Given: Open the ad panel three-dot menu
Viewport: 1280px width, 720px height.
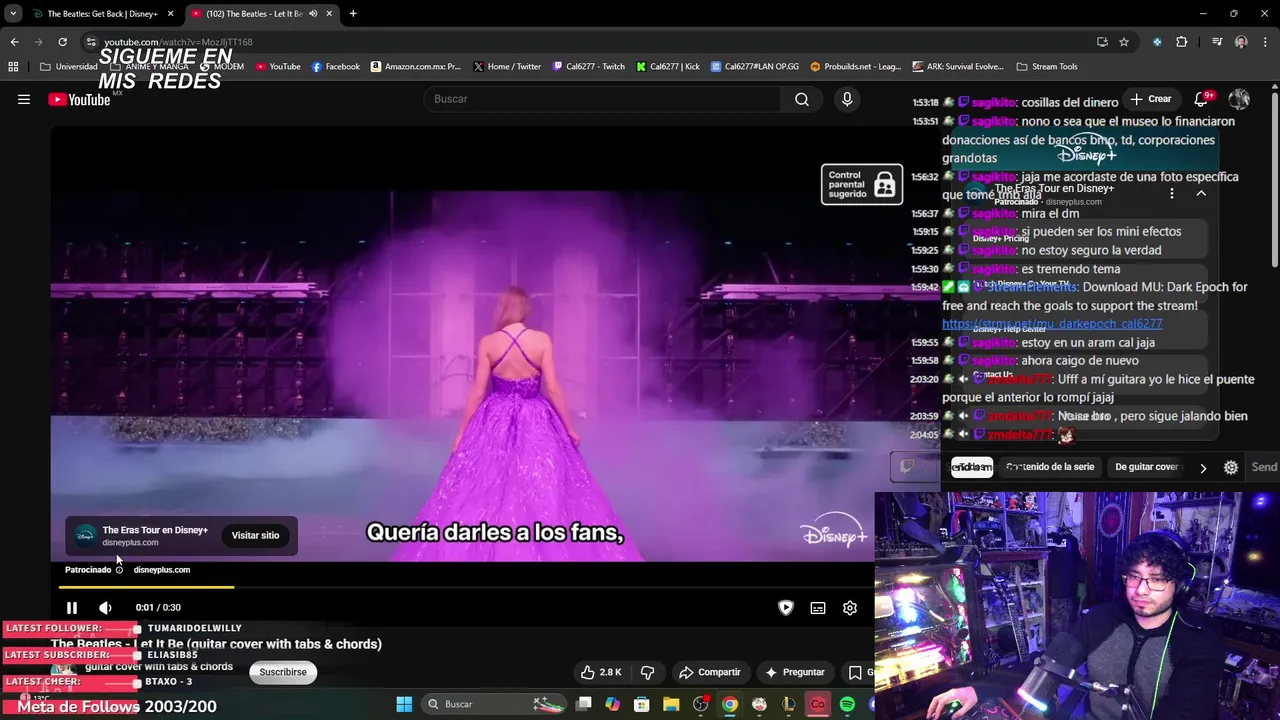Looking at the screenshot, I should point(1172,193).
